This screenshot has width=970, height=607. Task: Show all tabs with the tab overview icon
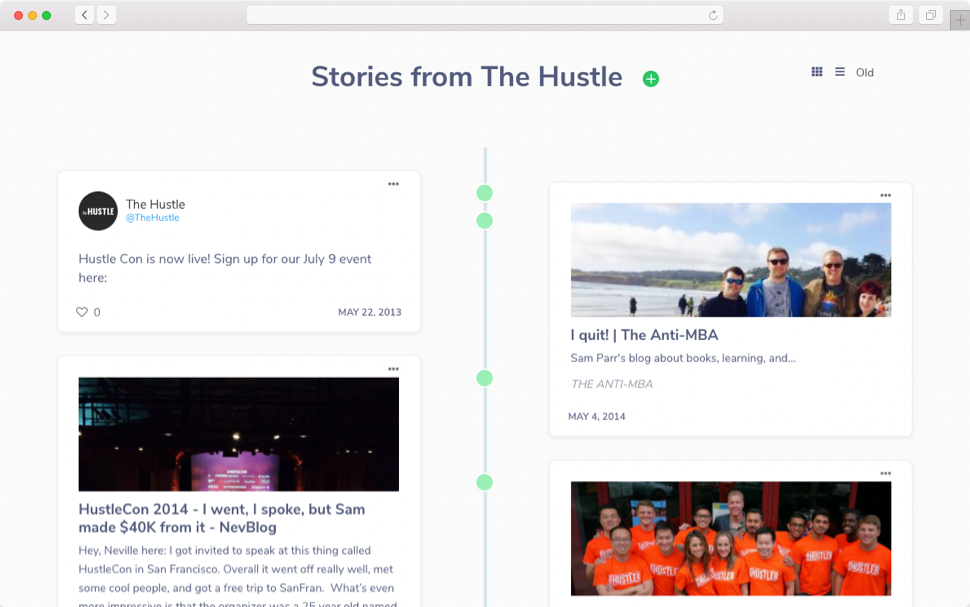pos(930,15)
